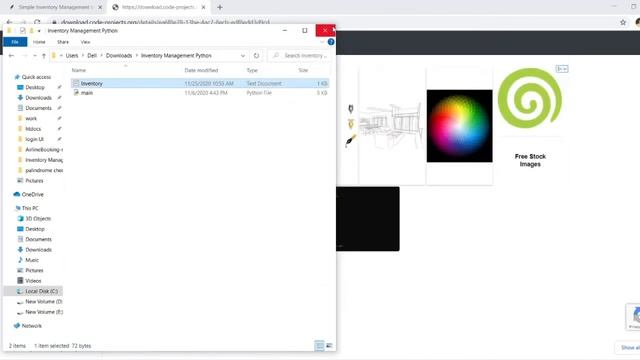This screenshot has height=360, width=640.
Task: Click the color wheel ad thumbnail
Action: click(460, 126)
